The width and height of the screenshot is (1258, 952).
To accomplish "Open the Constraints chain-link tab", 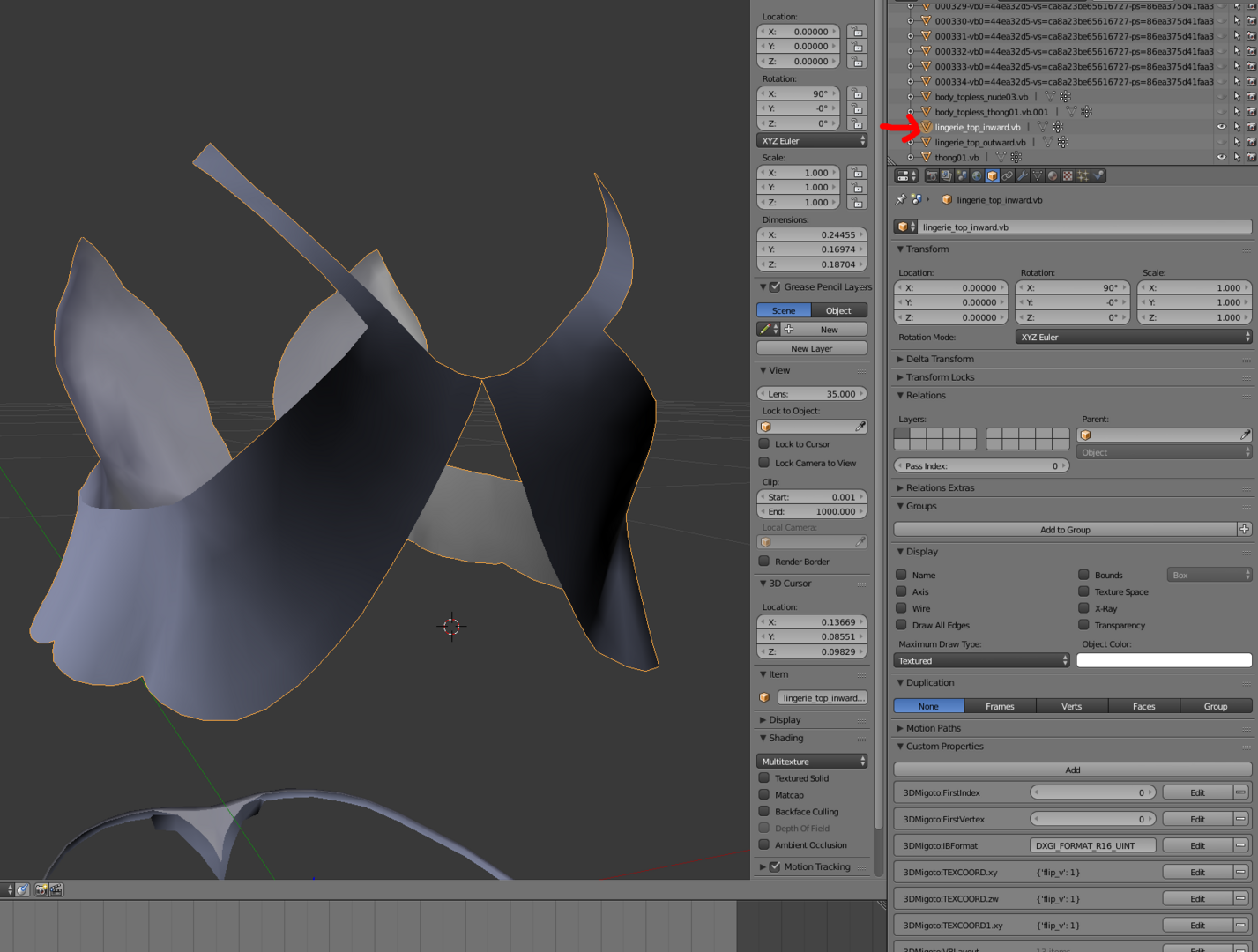I will click(1007, 175).
